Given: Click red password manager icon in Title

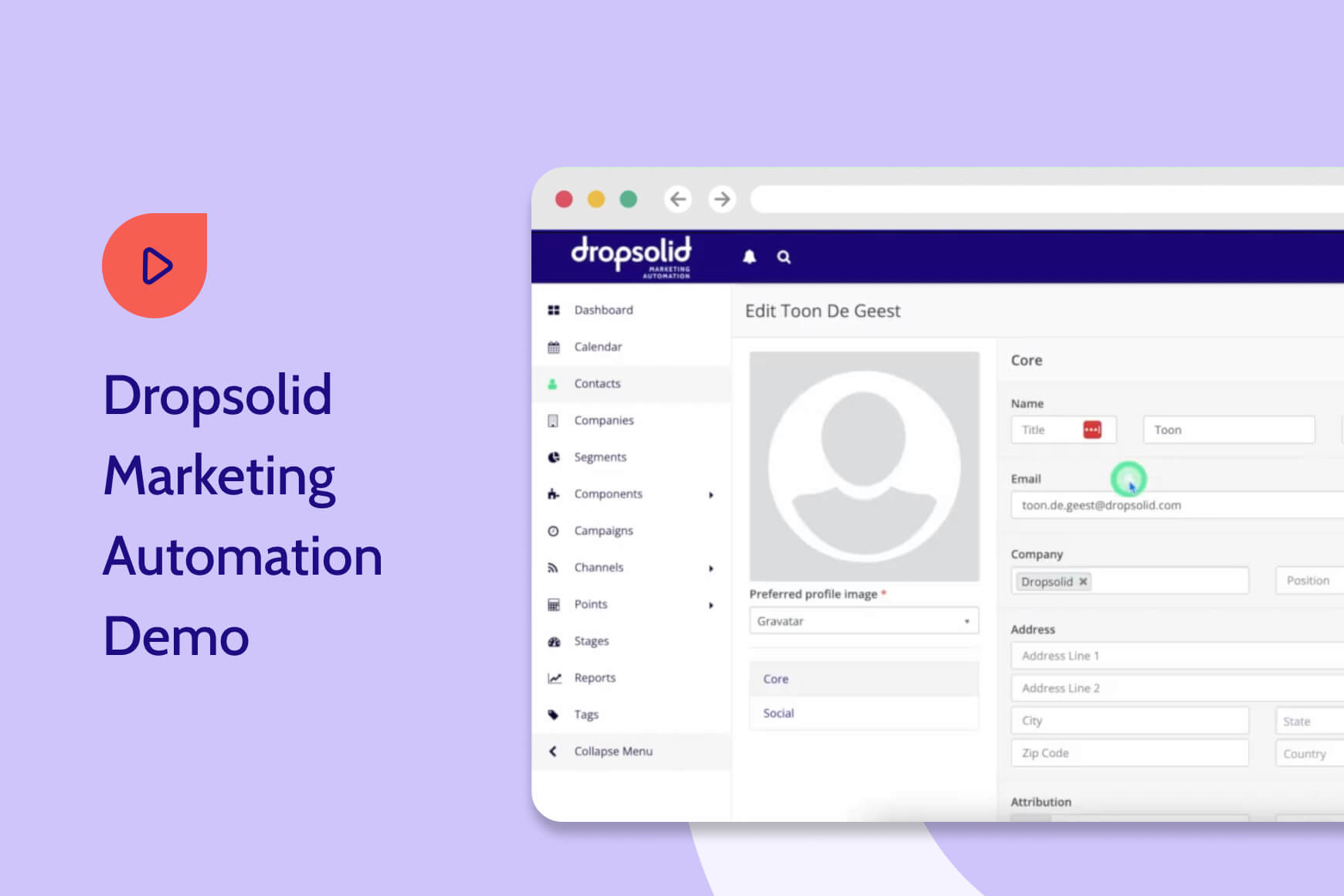Looking at the screenshot, I should click(1092, 429).
